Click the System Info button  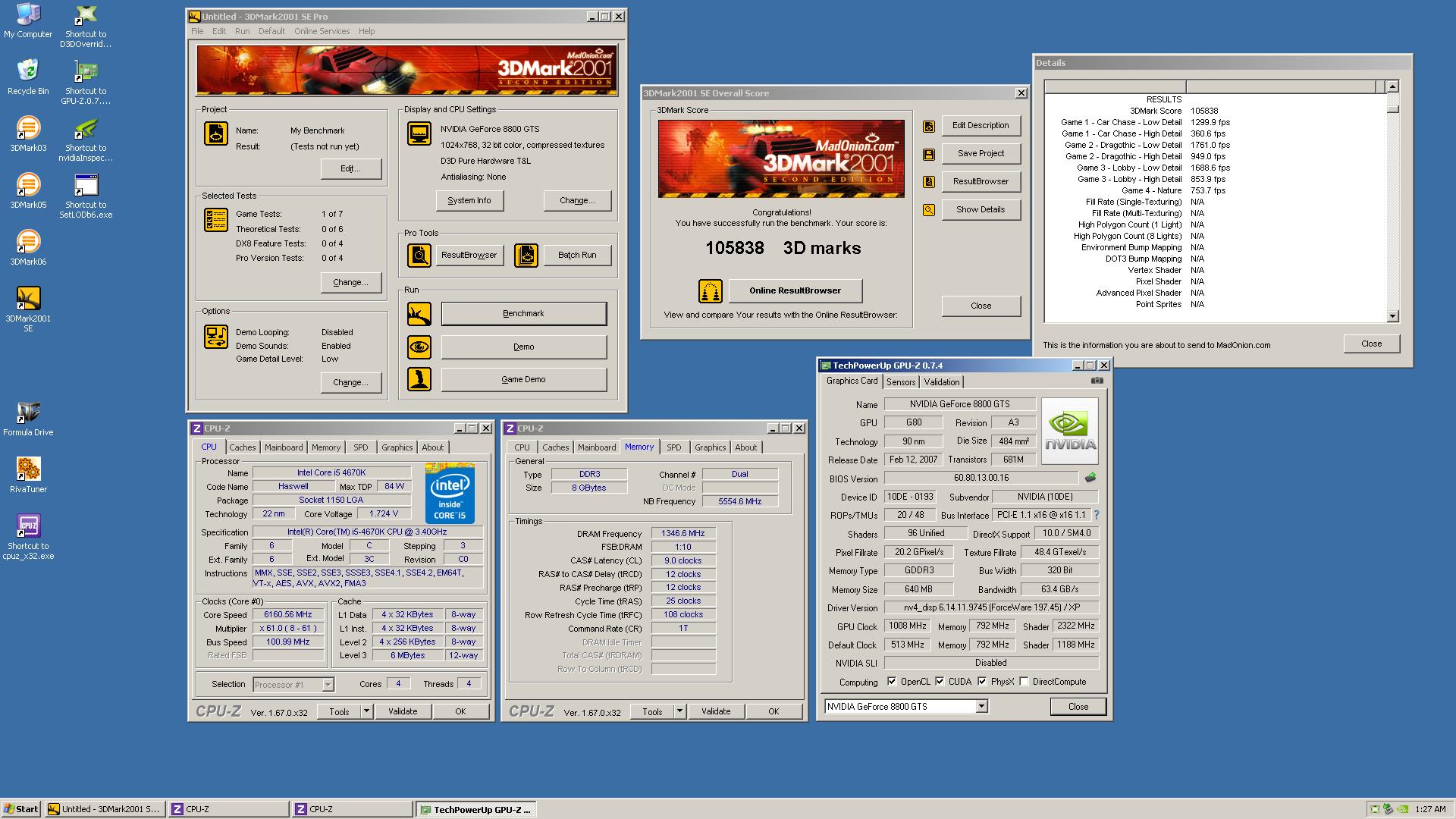[469, 201]
